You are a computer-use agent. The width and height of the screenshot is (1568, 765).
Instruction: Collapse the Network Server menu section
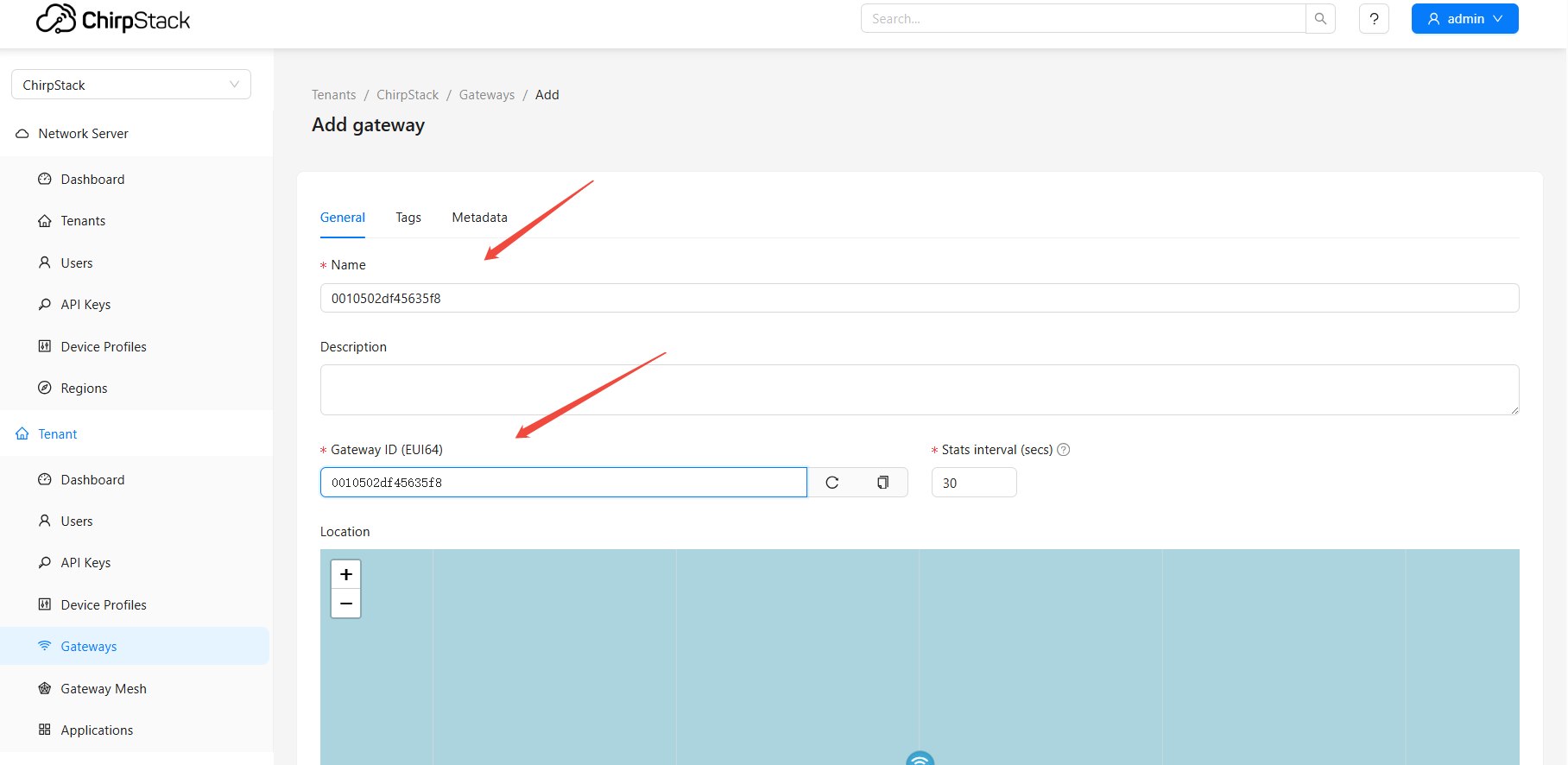83,134
